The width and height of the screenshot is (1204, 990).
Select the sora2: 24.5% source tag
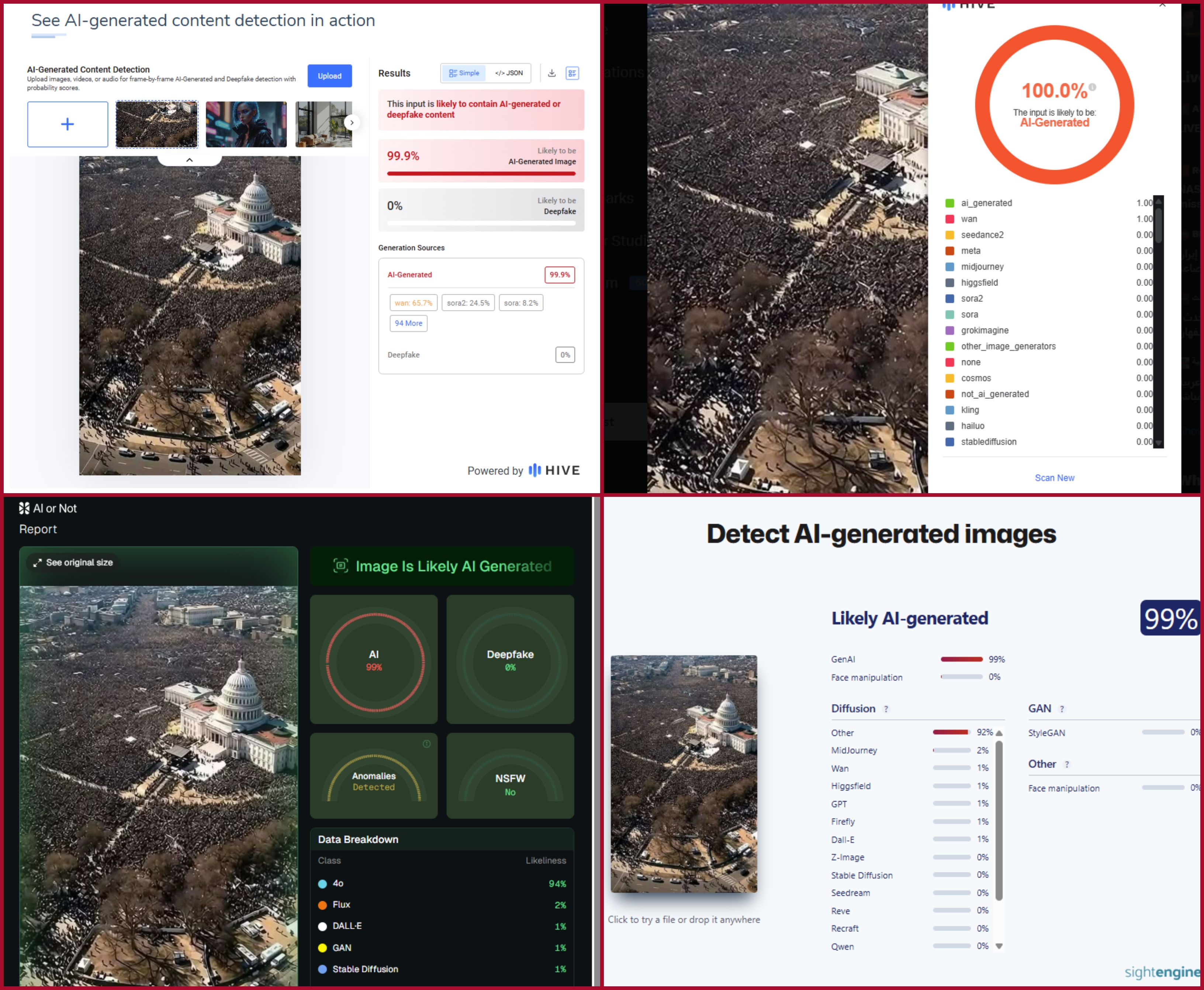coord(468,303)
